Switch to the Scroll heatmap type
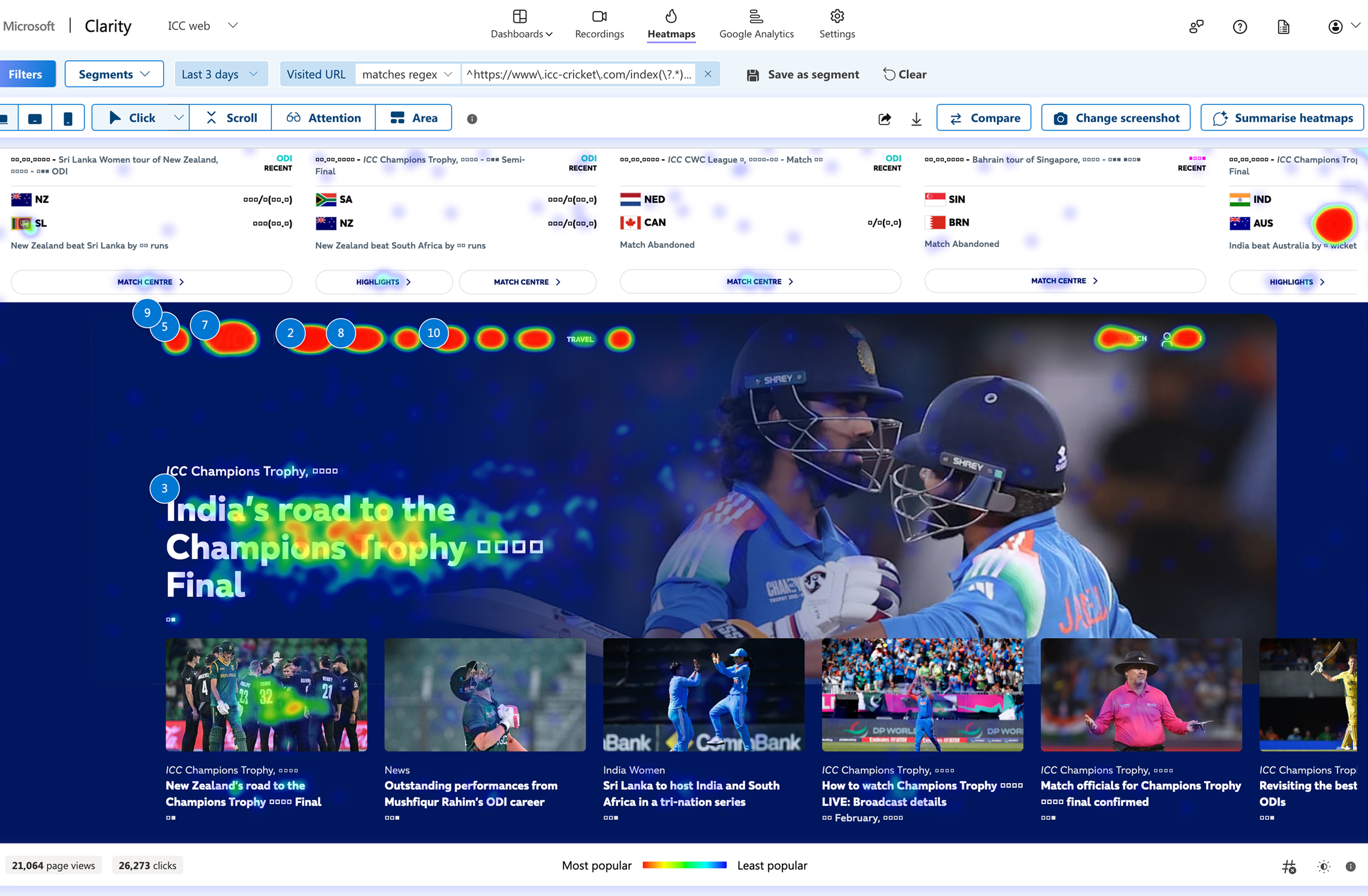Screen dimensions: 1368x896 pos(230,118)
